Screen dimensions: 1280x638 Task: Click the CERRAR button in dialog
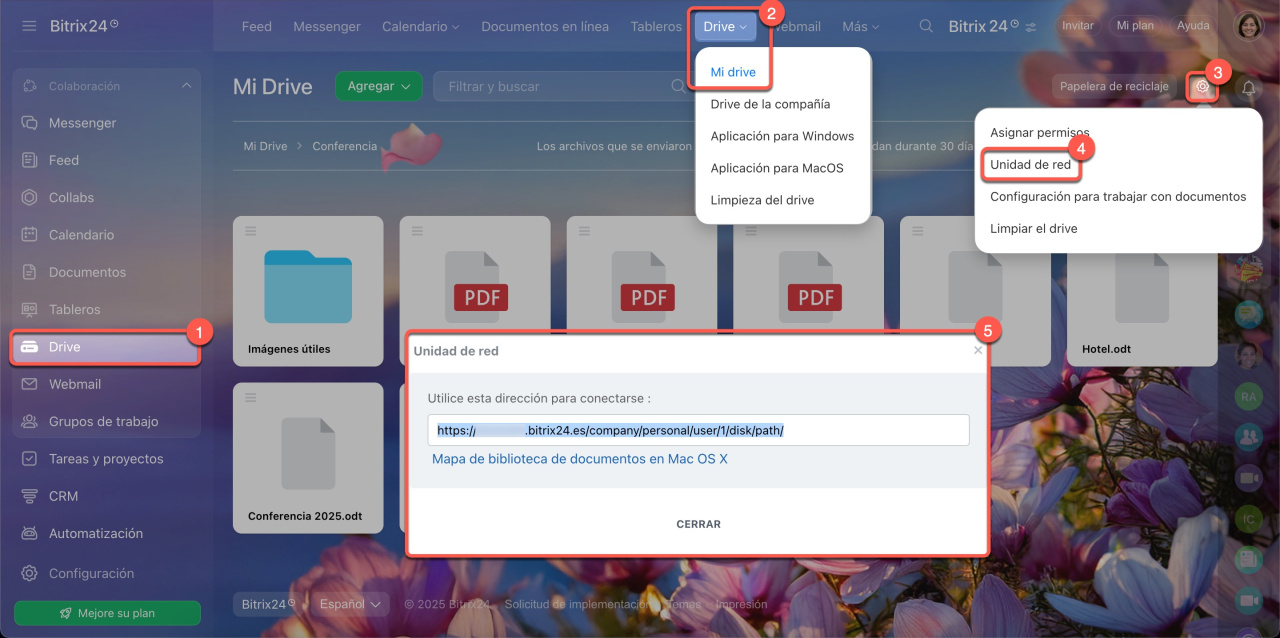[x=698, y=524]
